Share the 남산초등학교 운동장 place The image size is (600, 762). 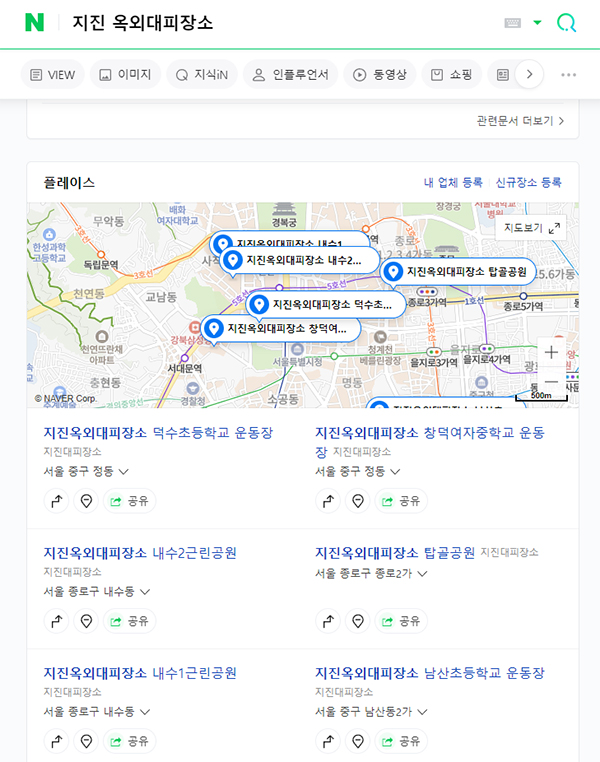click(x=401, y=741)
